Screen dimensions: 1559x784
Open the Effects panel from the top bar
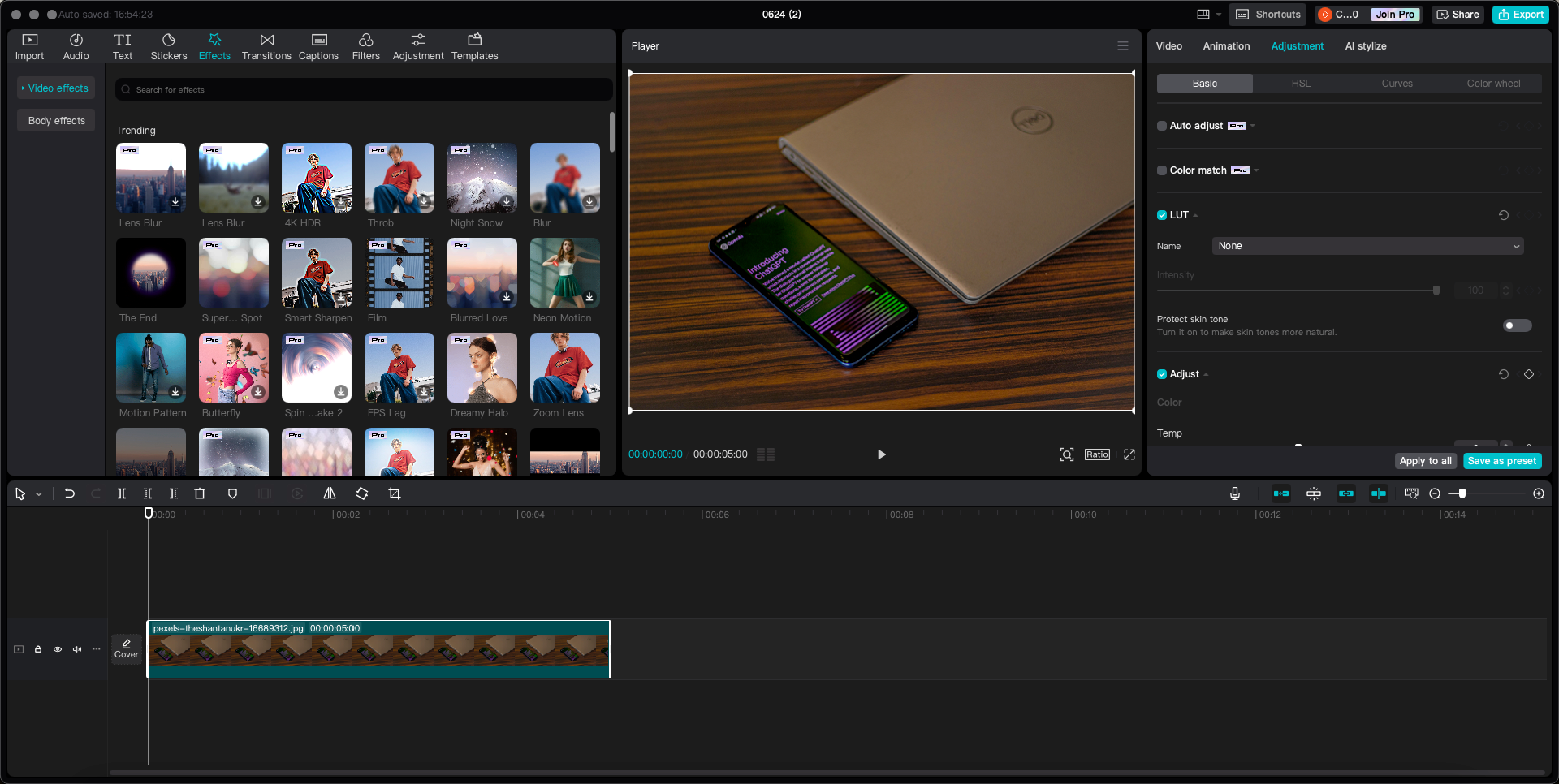[x=214, y=45]
